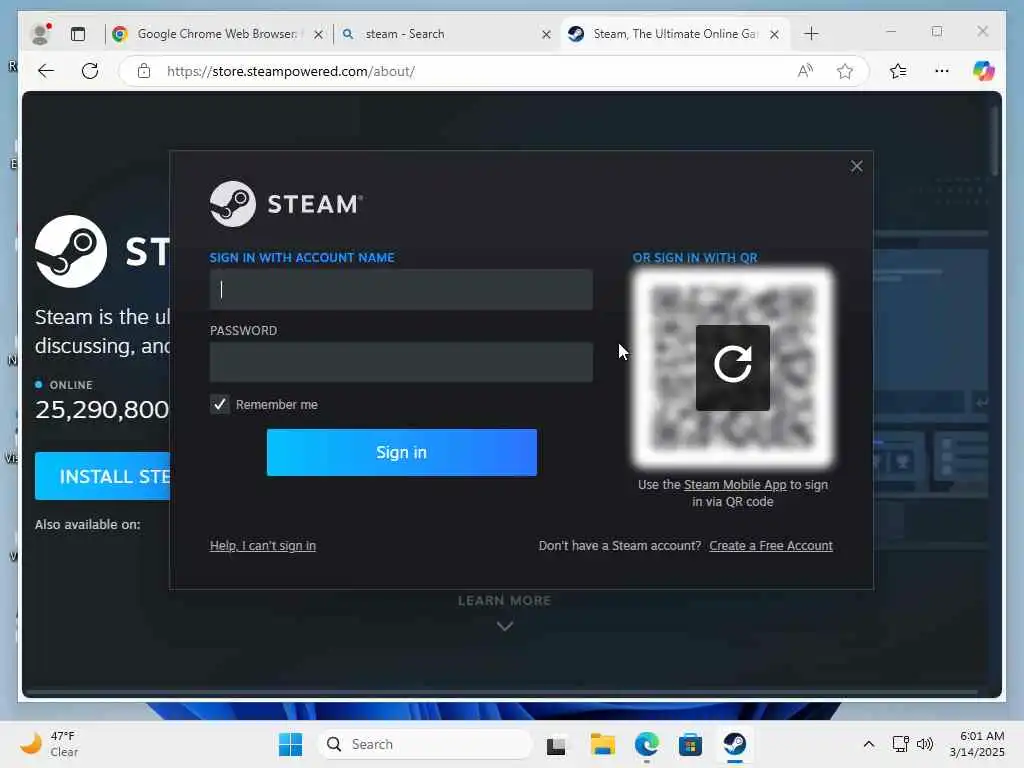Open the Windows Start menu
1024x768 pixels.
tap(290, 744)
